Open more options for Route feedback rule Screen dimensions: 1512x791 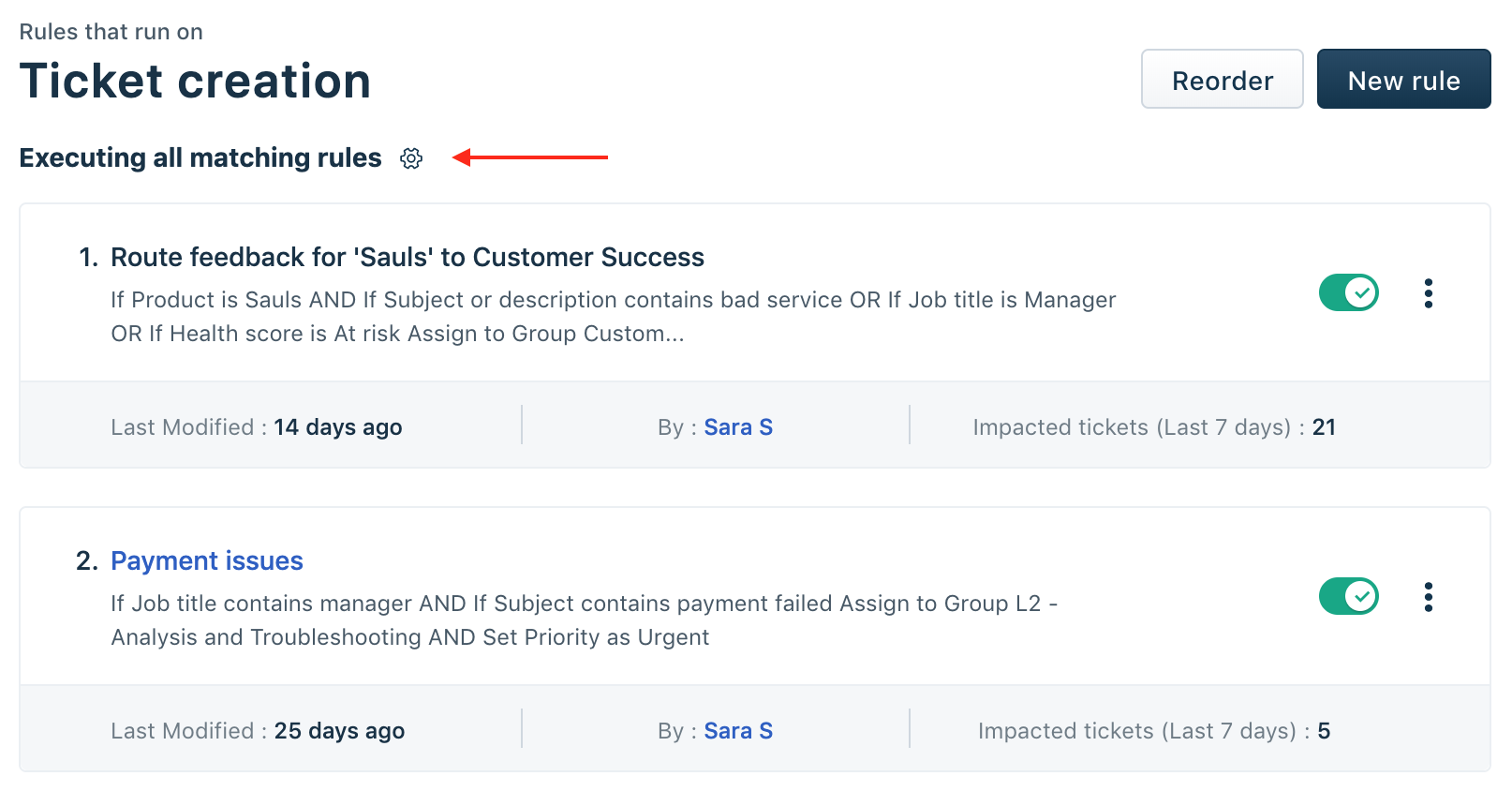(1428, 293)
